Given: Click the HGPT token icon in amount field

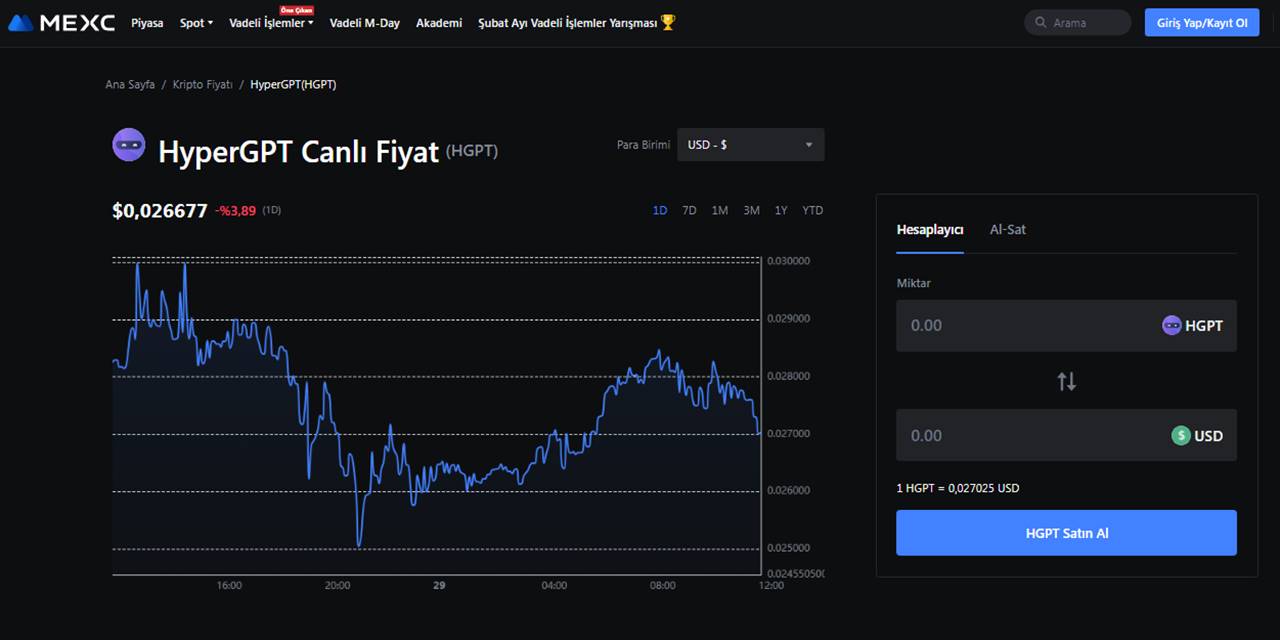Looking at the screenshot, I should click(1171, 325).
